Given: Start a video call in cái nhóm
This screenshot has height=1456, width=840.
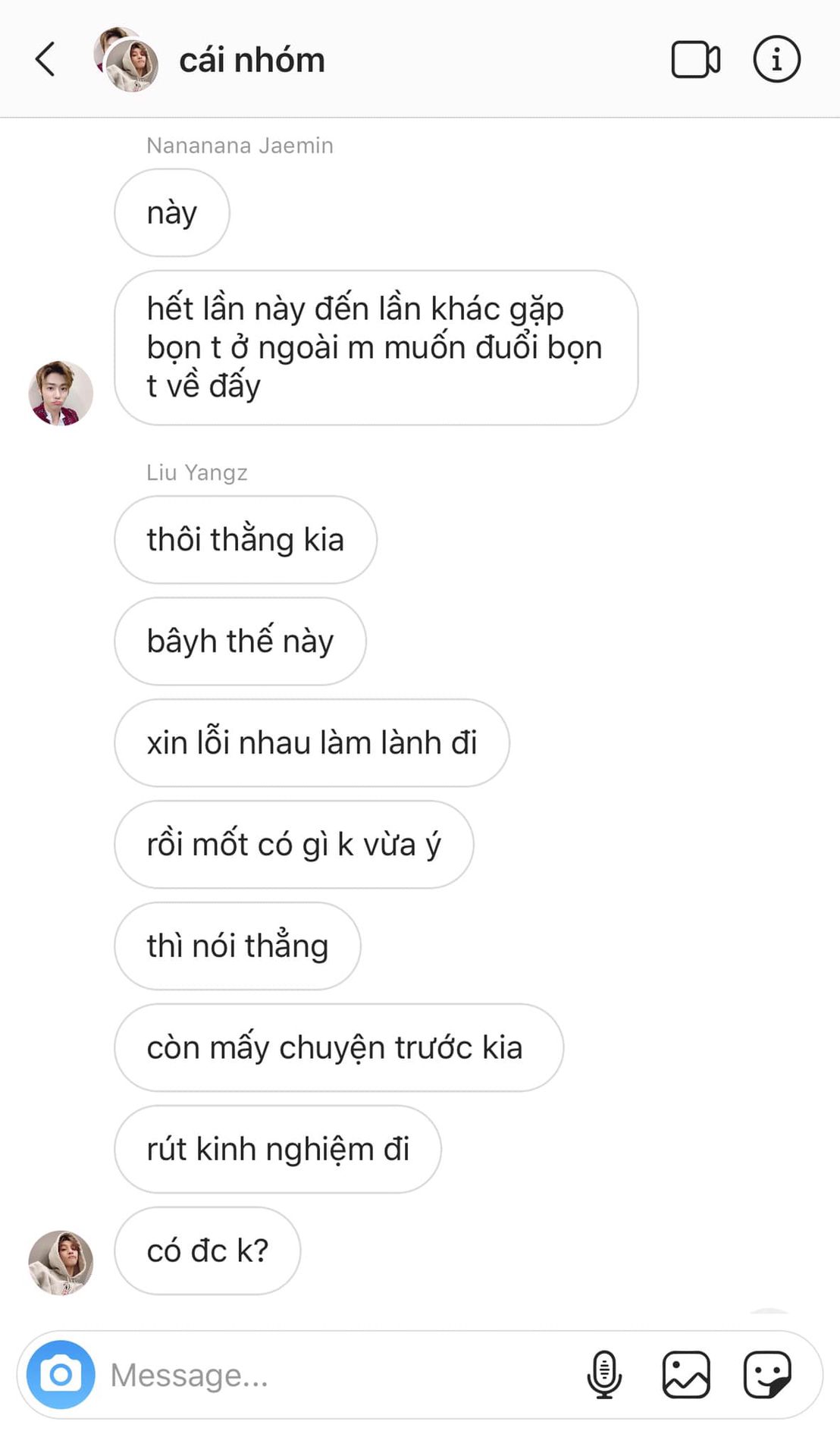Looking at the screenshot, I should pyautogui.click(x=695, y=59).
